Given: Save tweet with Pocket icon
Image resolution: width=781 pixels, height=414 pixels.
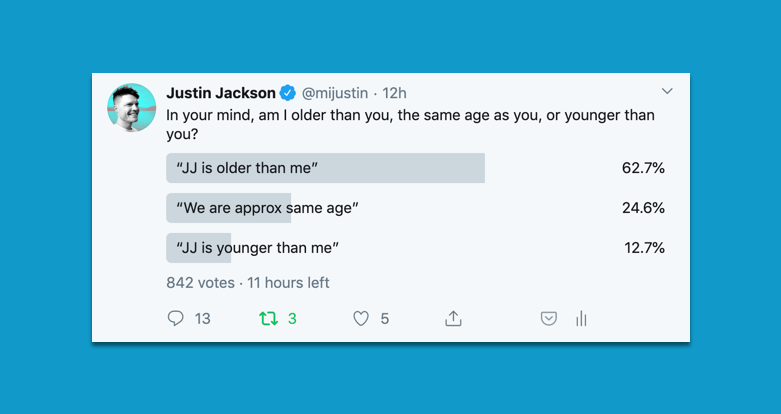Looking at the screenshot, I should tap(548, 319).
